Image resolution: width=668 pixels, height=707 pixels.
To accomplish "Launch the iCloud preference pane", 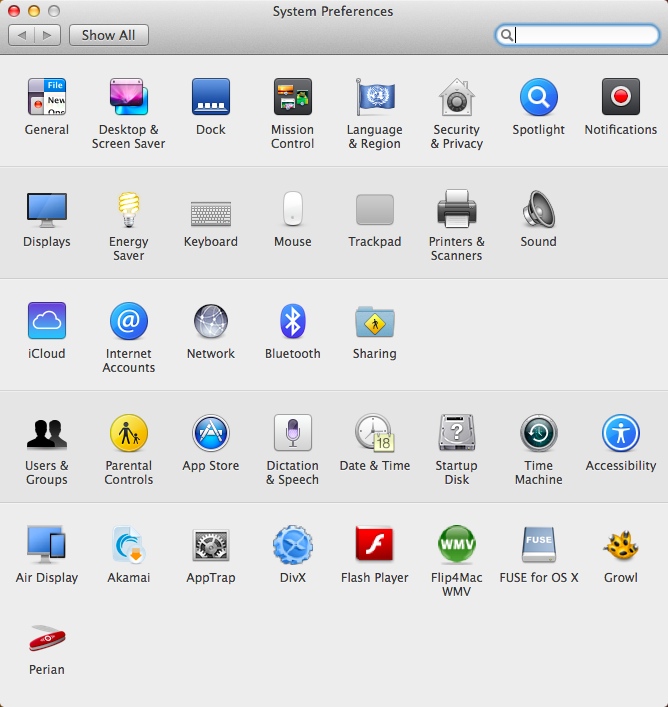I will 47,322.
